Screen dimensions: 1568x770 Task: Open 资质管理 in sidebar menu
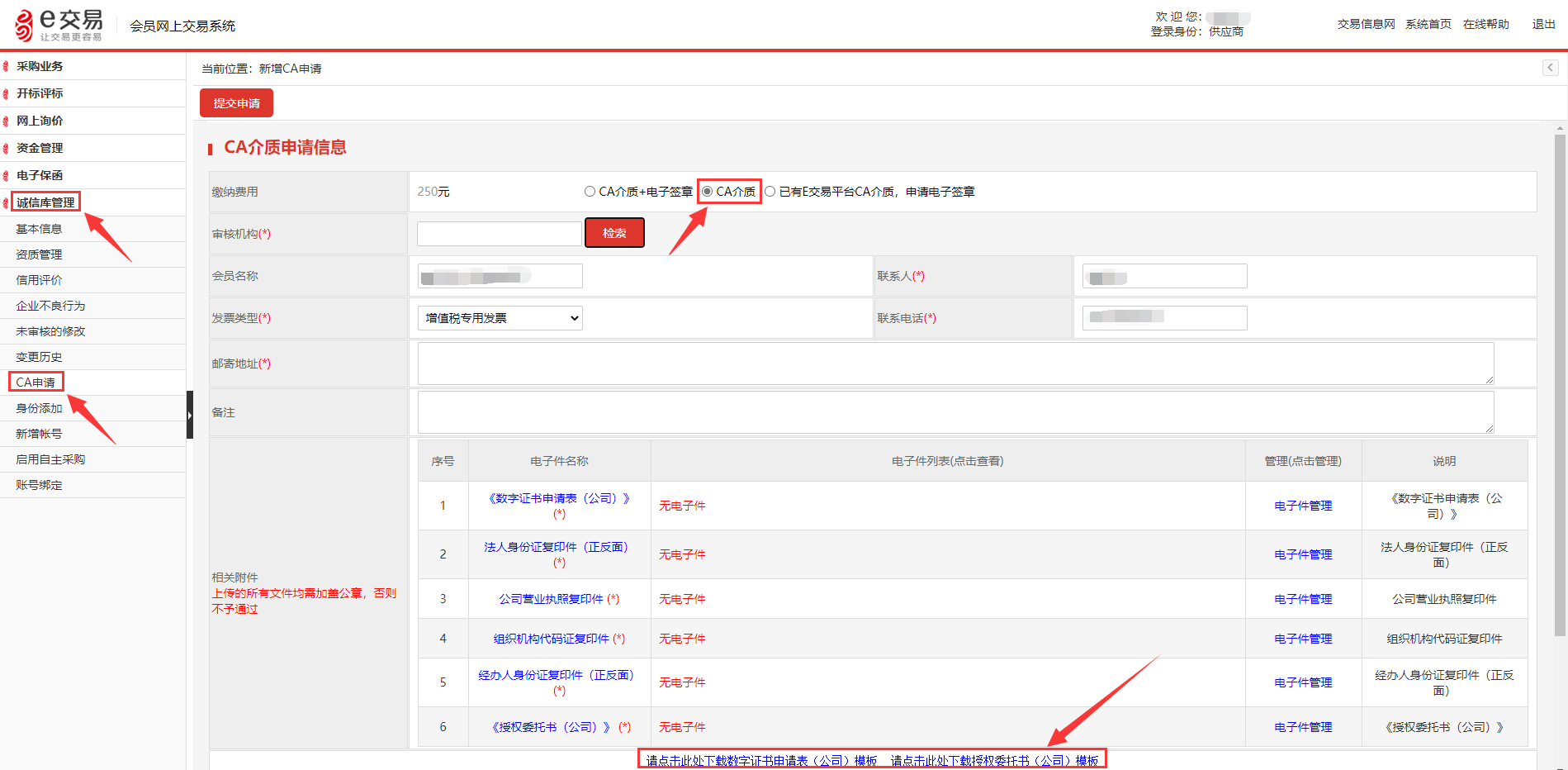(x=39, y=254)
